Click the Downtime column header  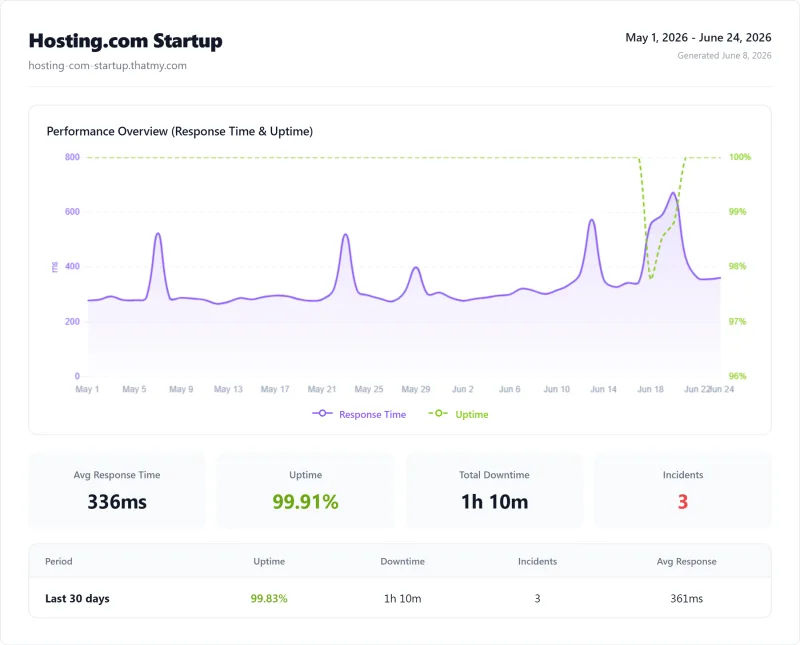(x=403, y=561)
